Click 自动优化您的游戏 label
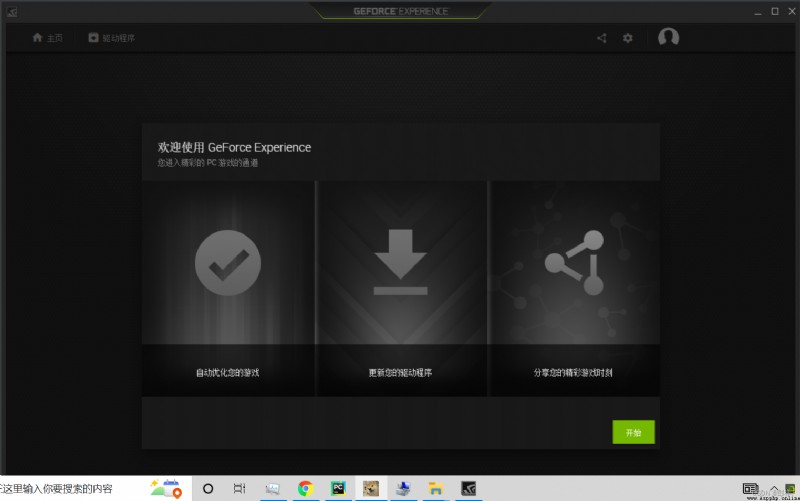The width and height of the screenshot is (800, 501). [228, 373]
